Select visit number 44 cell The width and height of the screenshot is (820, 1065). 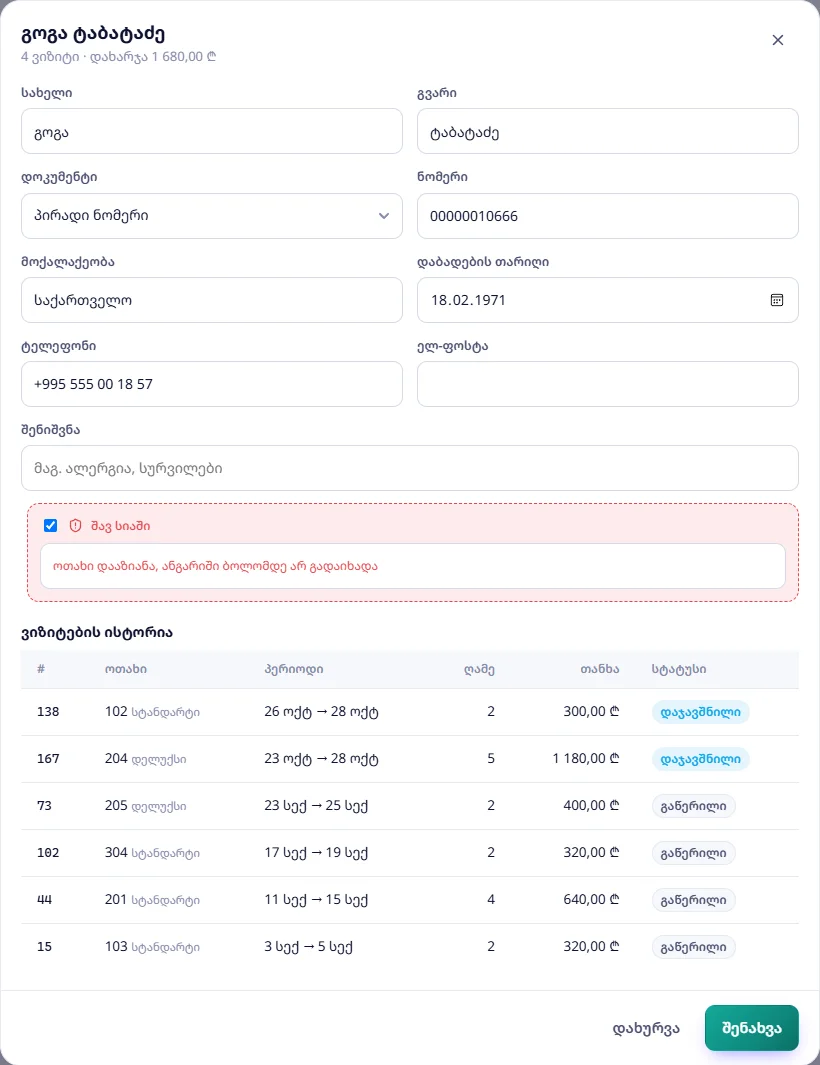[x=44, y=899]
